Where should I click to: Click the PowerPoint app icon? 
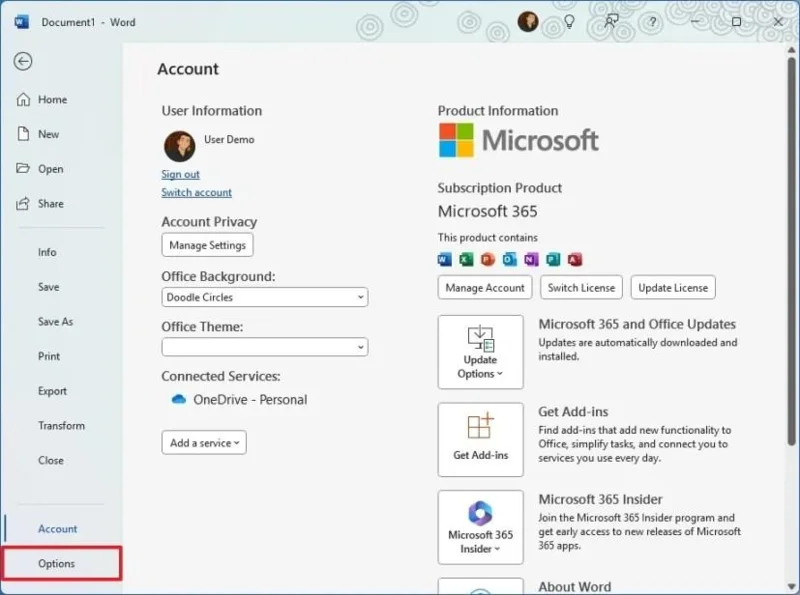488,259
